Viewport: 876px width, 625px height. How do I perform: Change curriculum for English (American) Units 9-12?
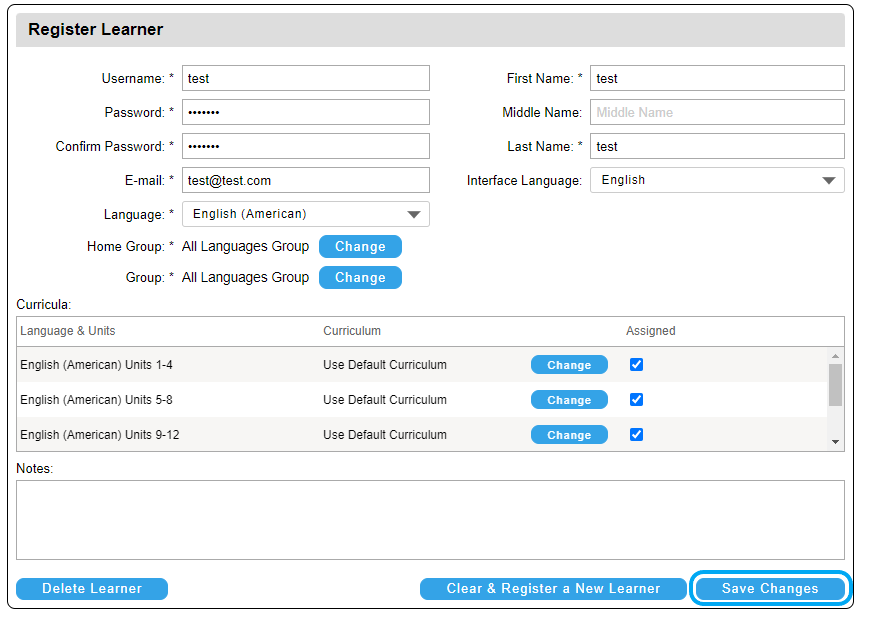tap(569, 434)
